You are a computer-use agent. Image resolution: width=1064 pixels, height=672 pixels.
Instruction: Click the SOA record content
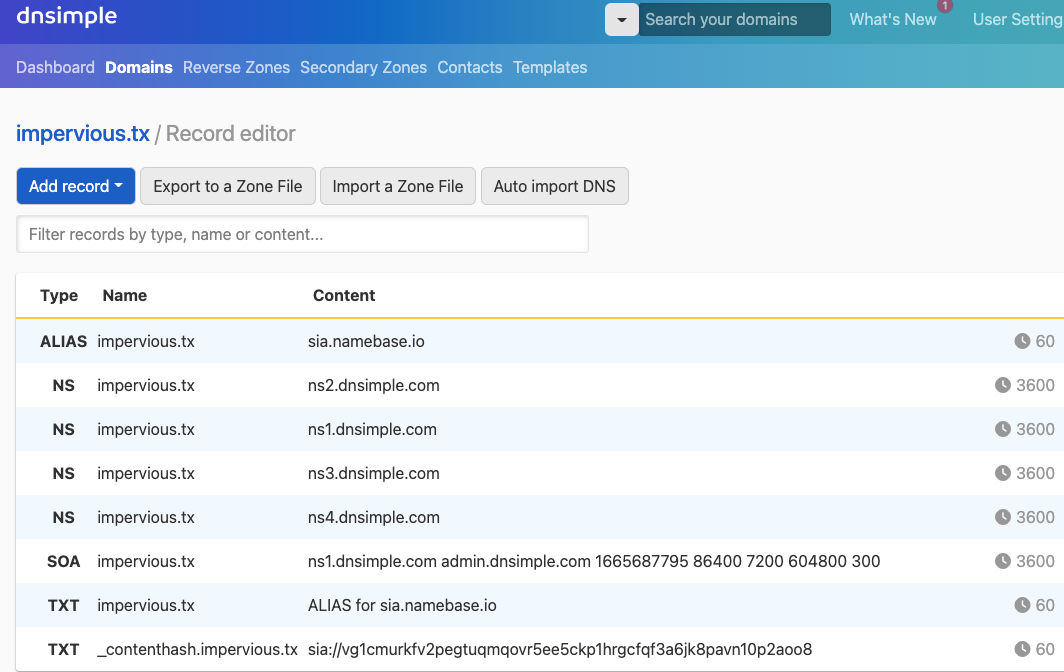pyautogui.click(x=594, y=561)
